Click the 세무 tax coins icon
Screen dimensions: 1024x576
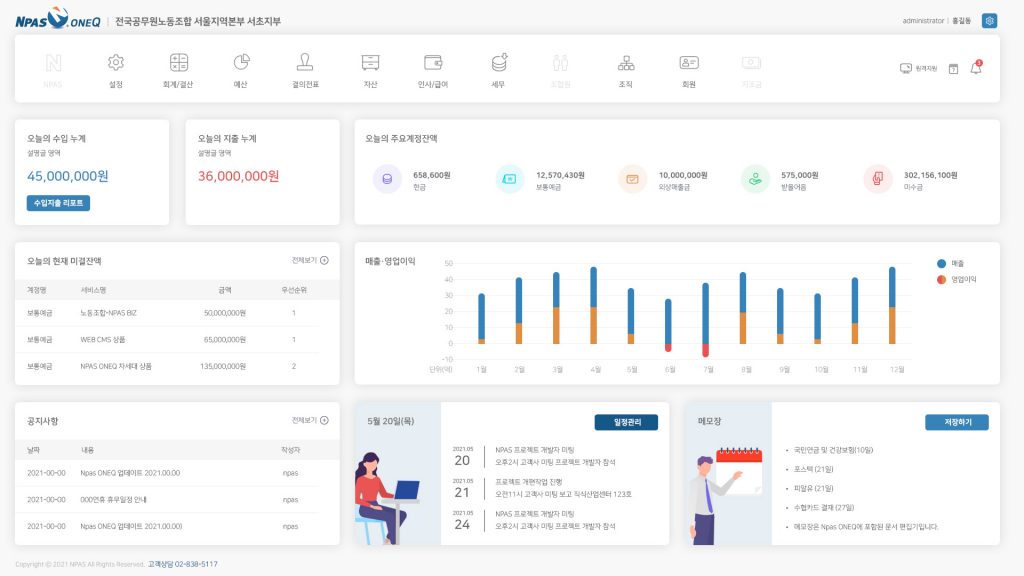[498, 63]
